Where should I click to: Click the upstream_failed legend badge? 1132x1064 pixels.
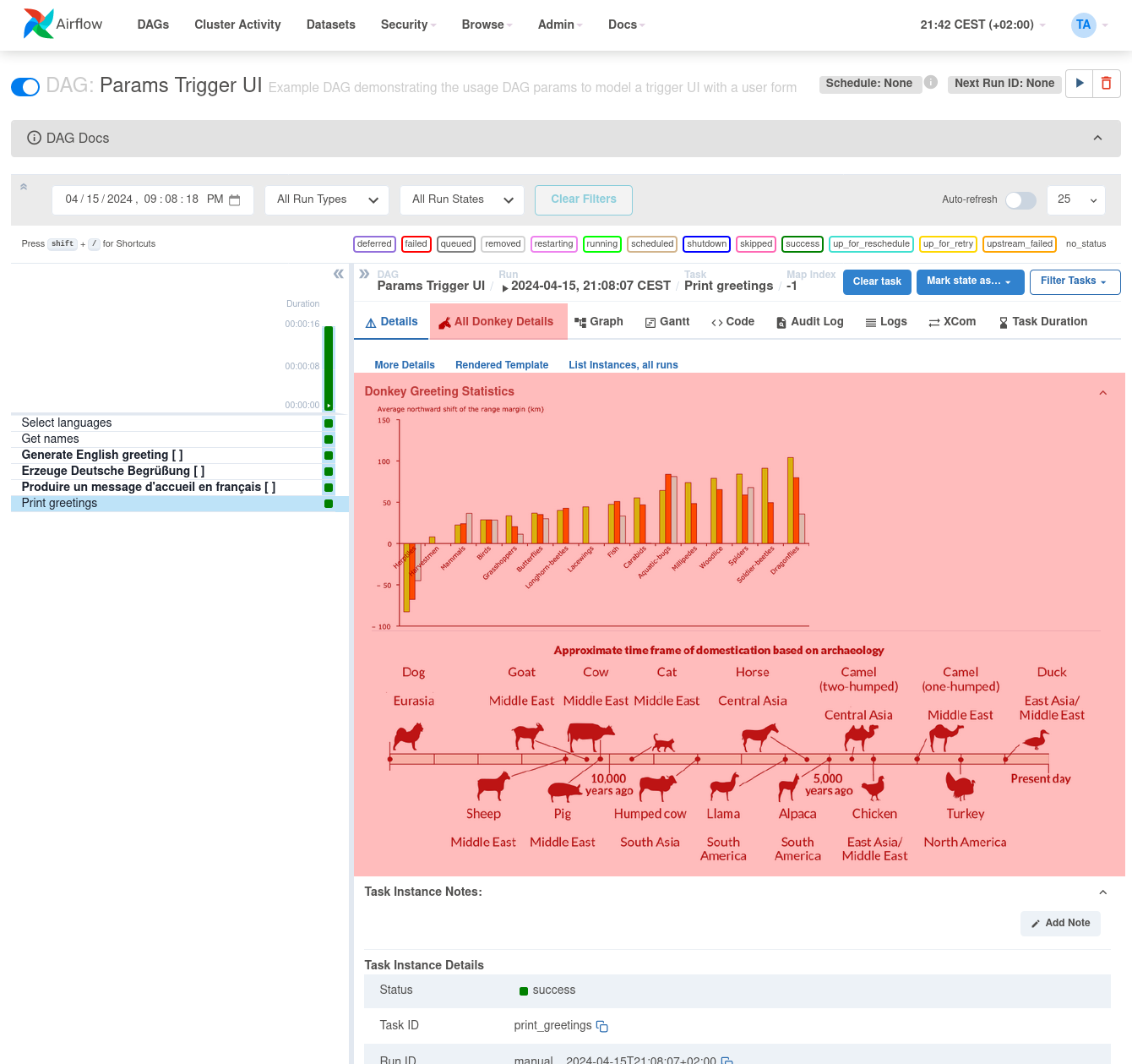point(1020,244)
